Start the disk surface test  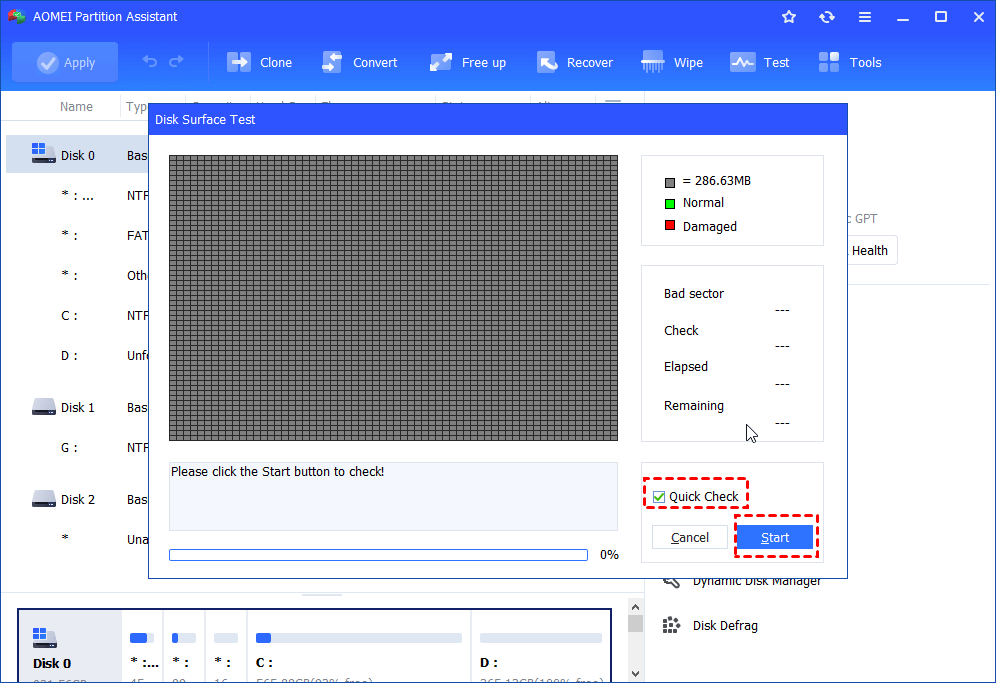(775, 537)
